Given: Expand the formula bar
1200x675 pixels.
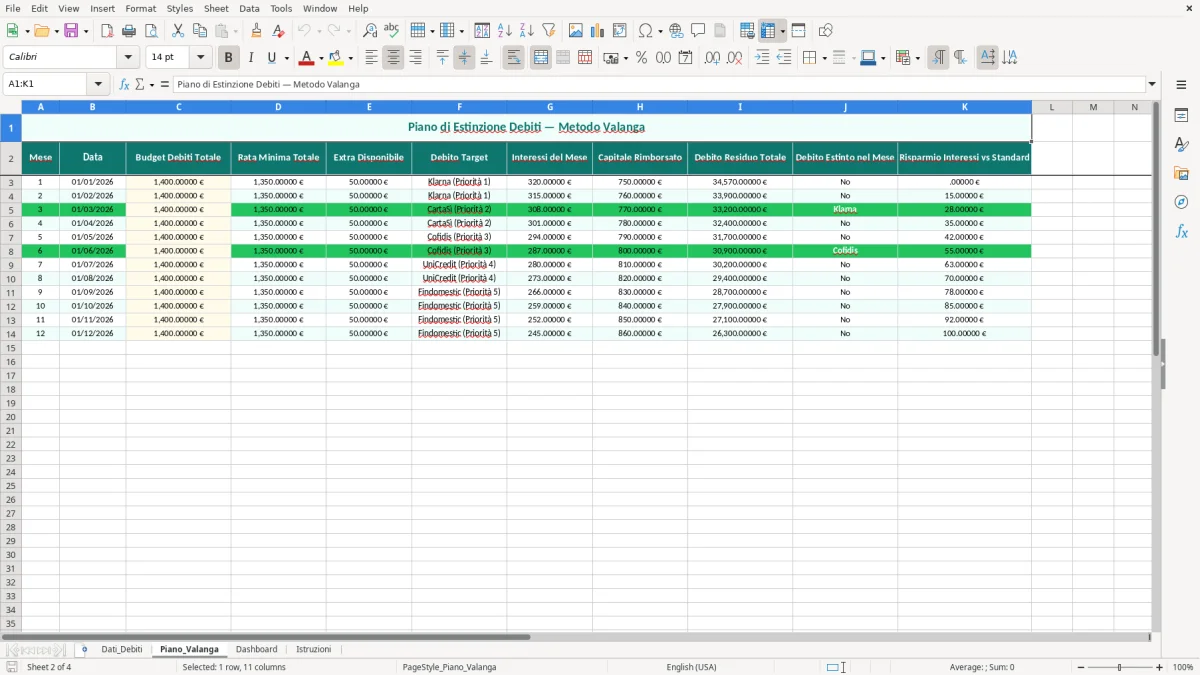Looking at the screenshot, I should [x=1152, y=85].
